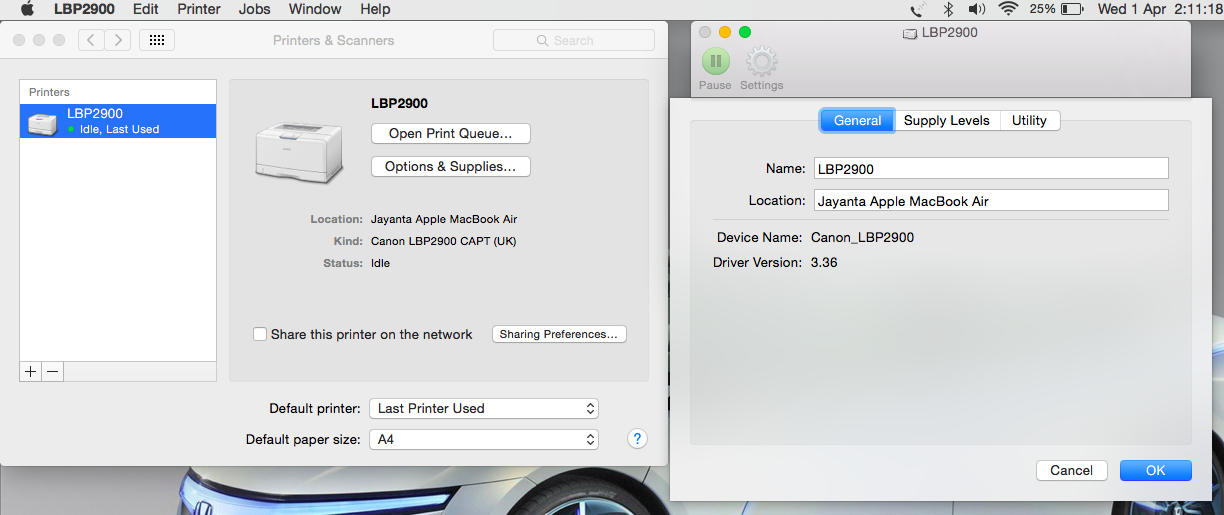
Task: Switch to the General tab
Action: (858, 120)
